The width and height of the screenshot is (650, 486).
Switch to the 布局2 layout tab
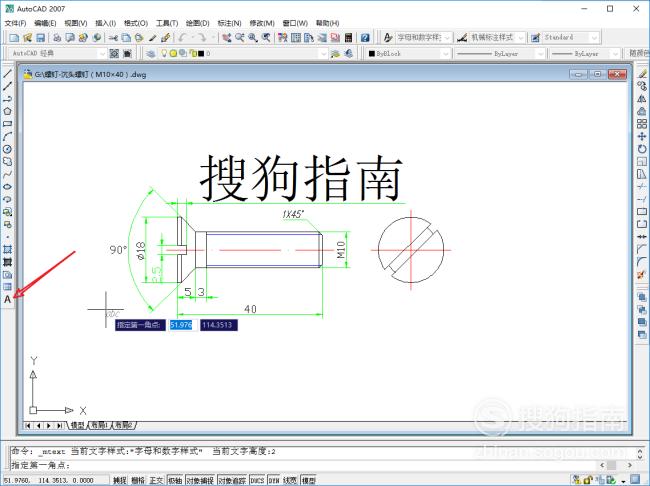[x=124, y=425]
